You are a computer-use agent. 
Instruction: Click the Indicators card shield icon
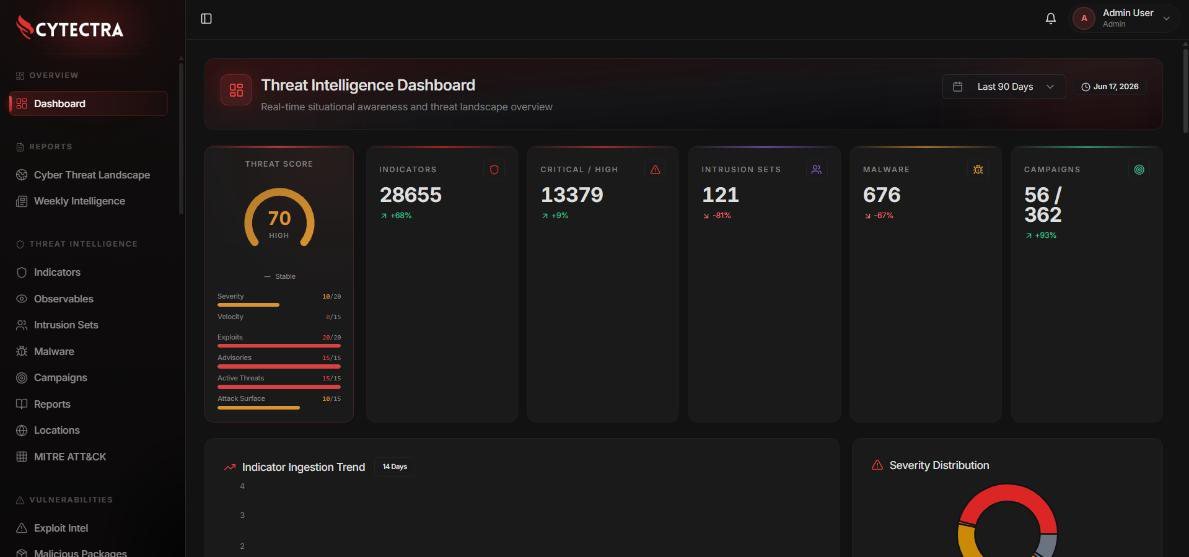tap(494, 170)
